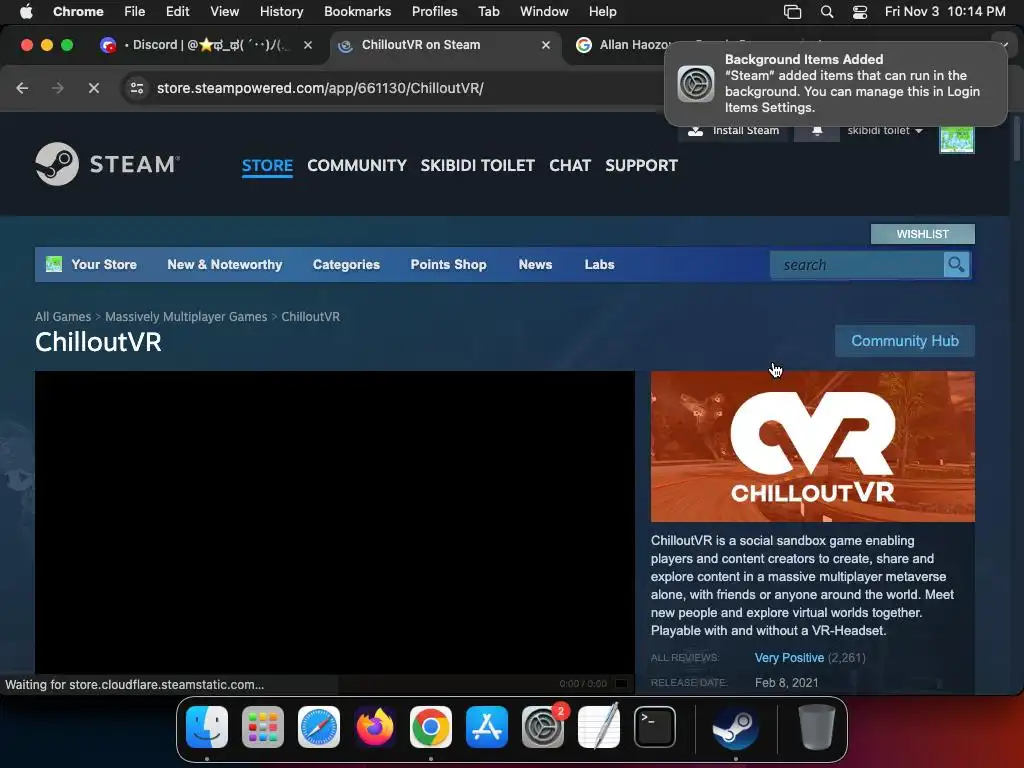Close the Discord tab

[x=308, y=45]
